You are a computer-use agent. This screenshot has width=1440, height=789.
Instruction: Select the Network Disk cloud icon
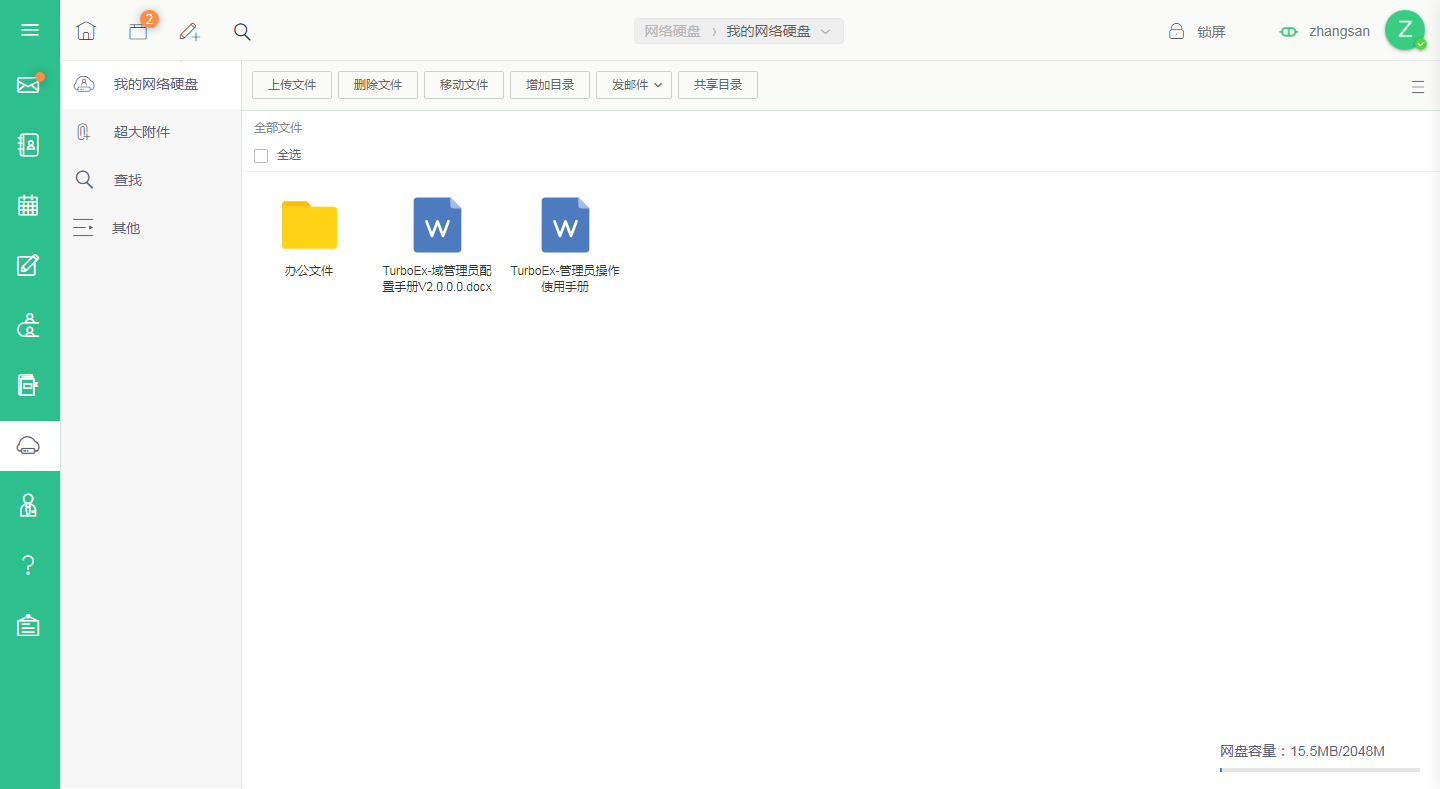pyautogui.click(x=29, y=446)
